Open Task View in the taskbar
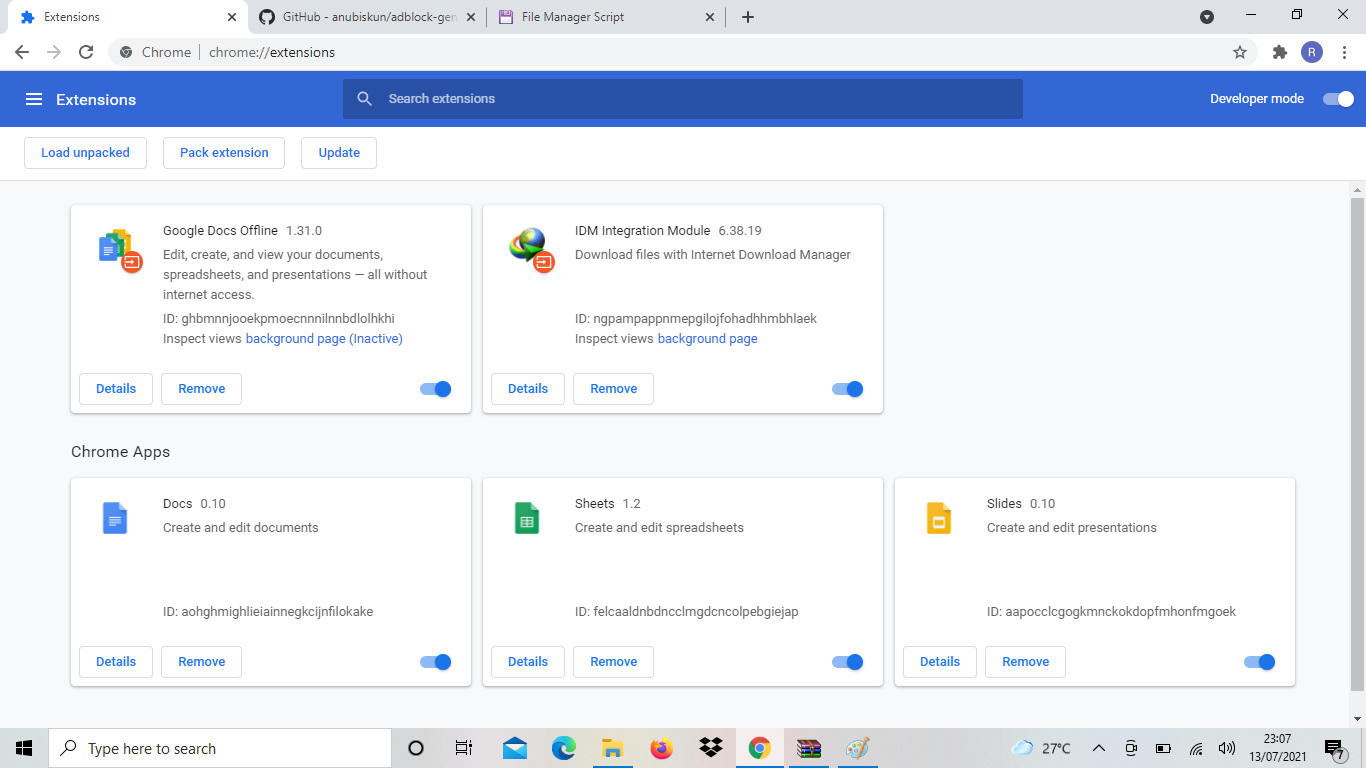Screen dimensions: 1366x768 click(x=464, y=748)
